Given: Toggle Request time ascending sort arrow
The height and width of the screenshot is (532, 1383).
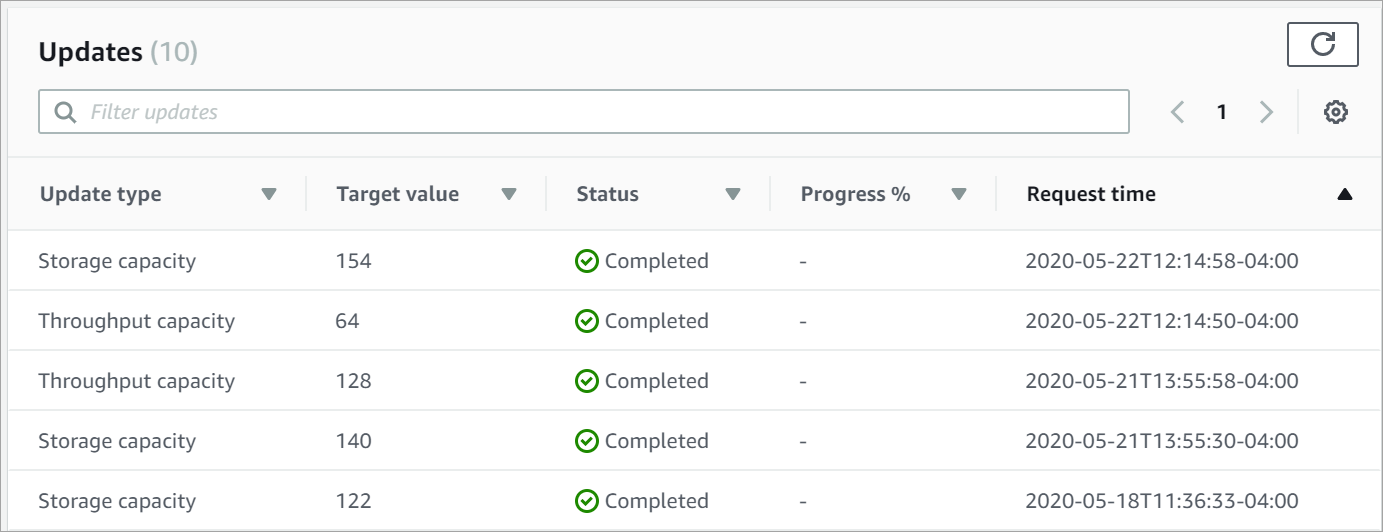Looking at the screenshot, I should (1344, 195).
